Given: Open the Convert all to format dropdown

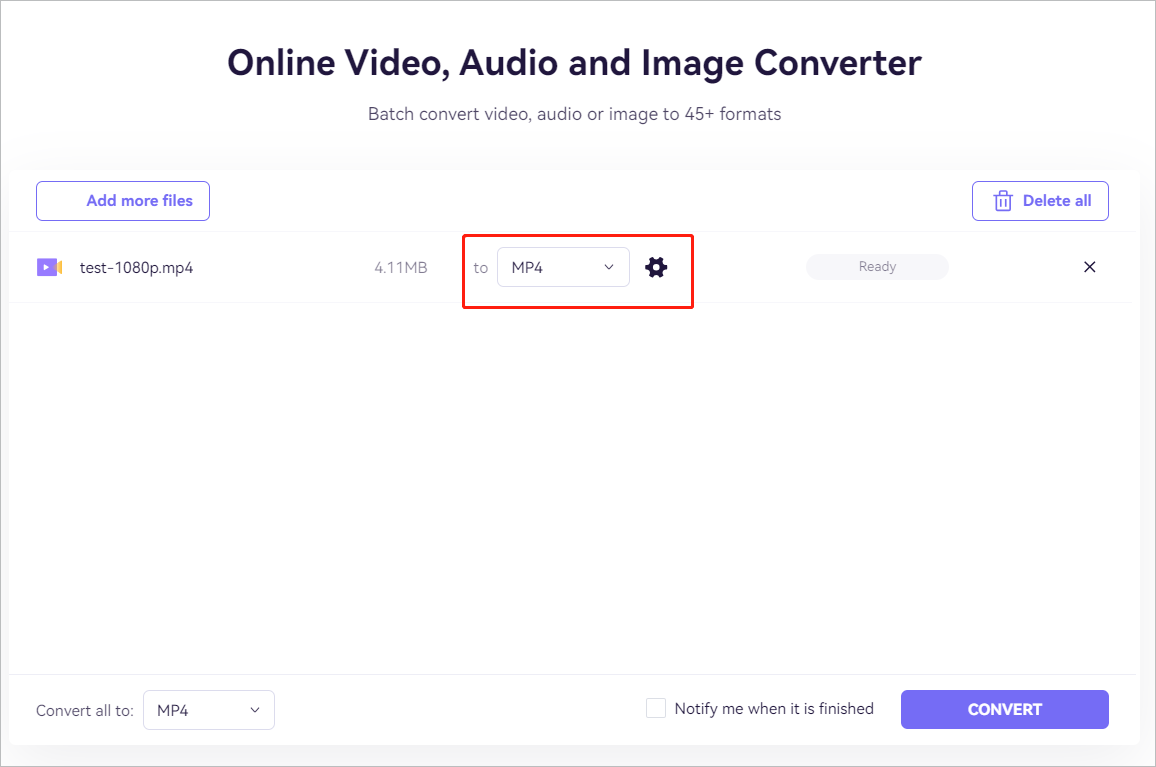Looking at the screenshot, I should [x=208, y=710].
